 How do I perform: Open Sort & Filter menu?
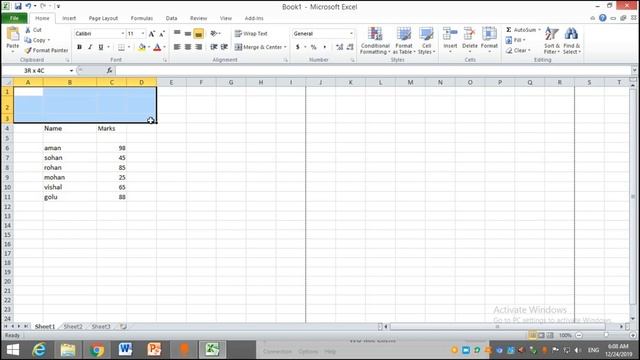(552, 40)
